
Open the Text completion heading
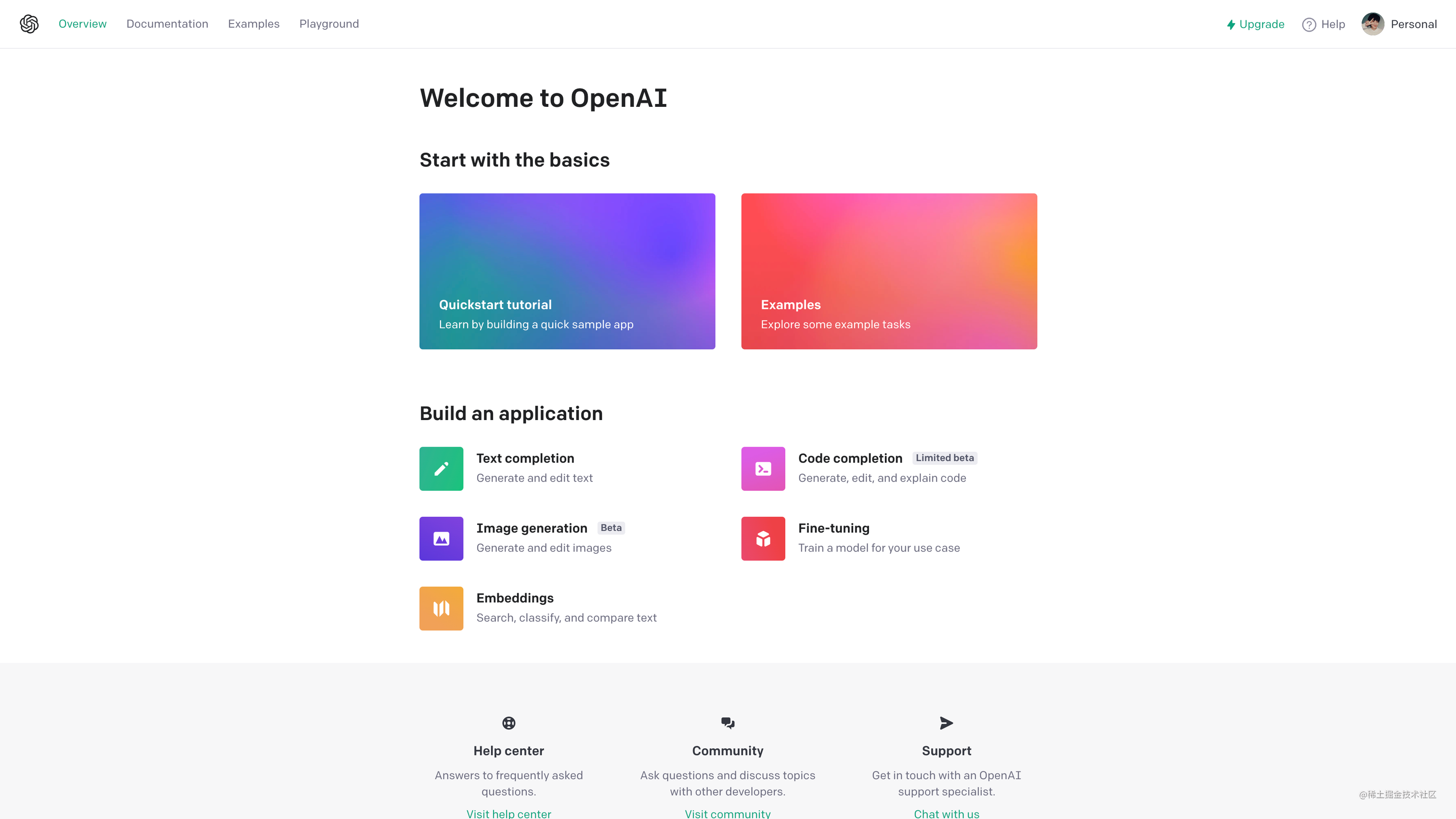525,458
